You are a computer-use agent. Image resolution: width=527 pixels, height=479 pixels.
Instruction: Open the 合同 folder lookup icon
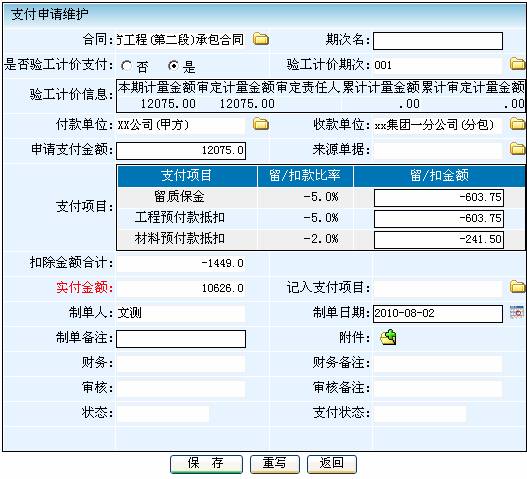pyautogui.click(x=261, y=39)
